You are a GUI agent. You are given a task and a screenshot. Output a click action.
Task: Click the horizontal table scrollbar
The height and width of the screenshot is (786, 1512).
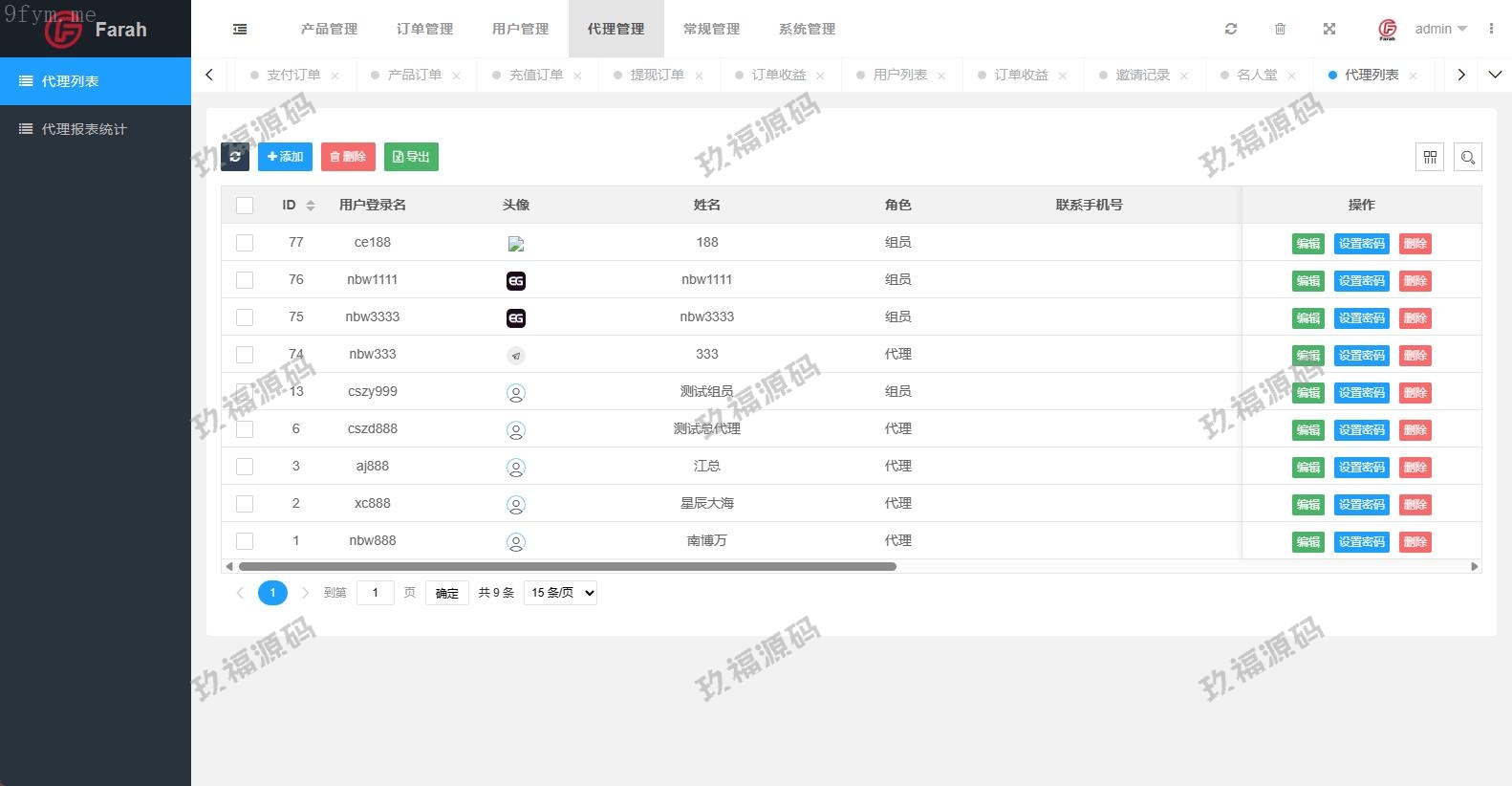pos(567,566)
